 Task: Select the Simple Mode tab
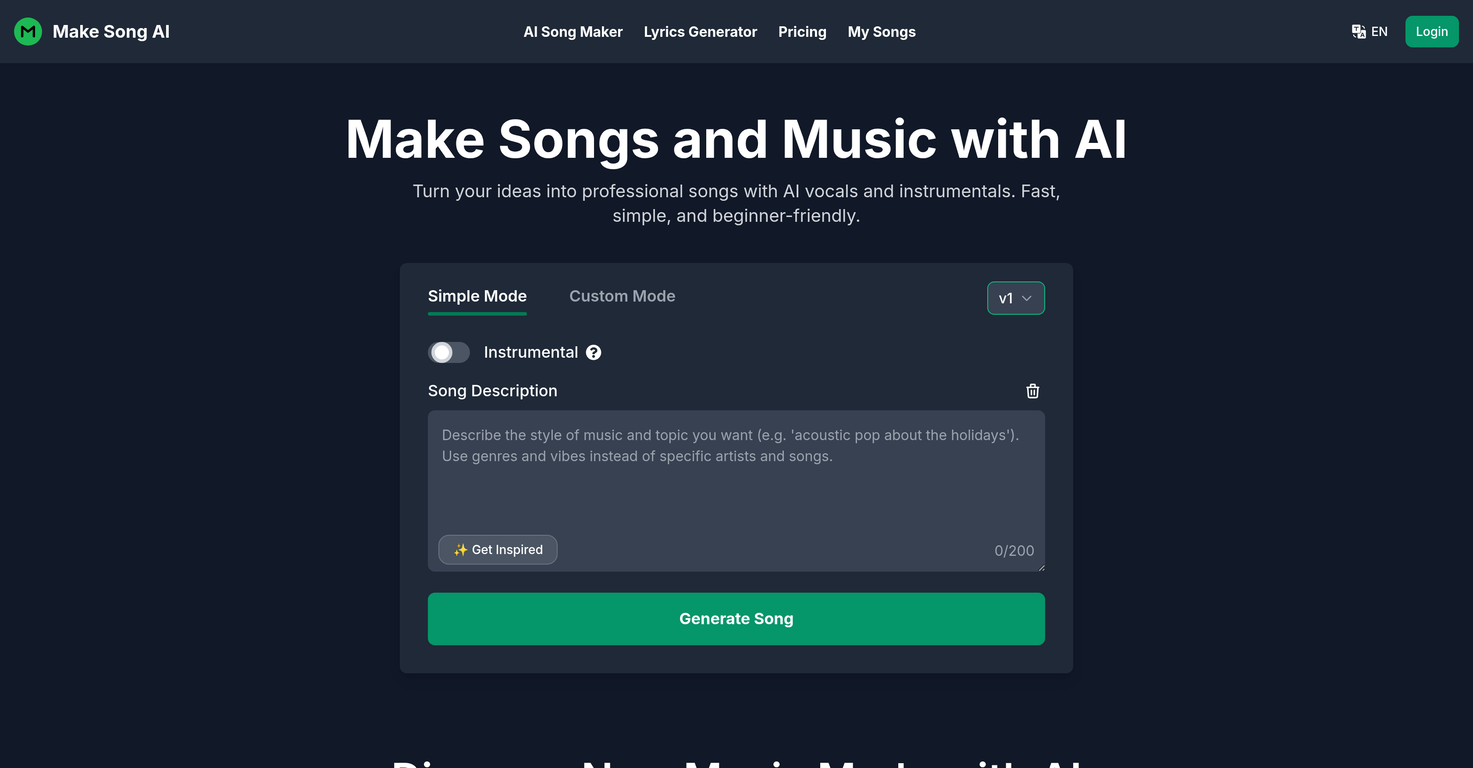pos(477,296)
